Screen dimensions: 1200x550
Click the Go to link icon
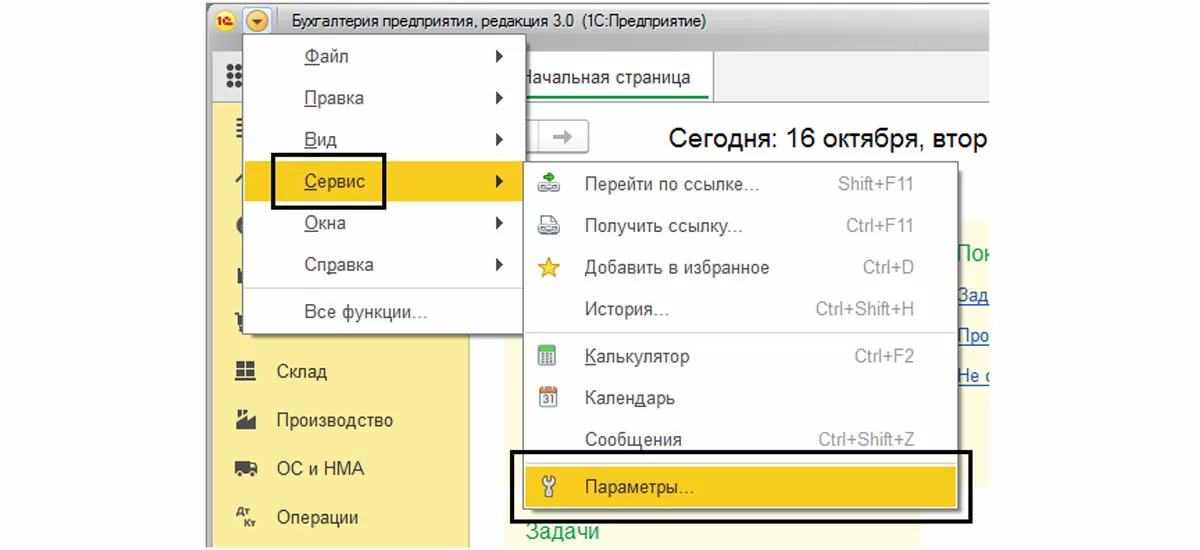coord(549,184)
